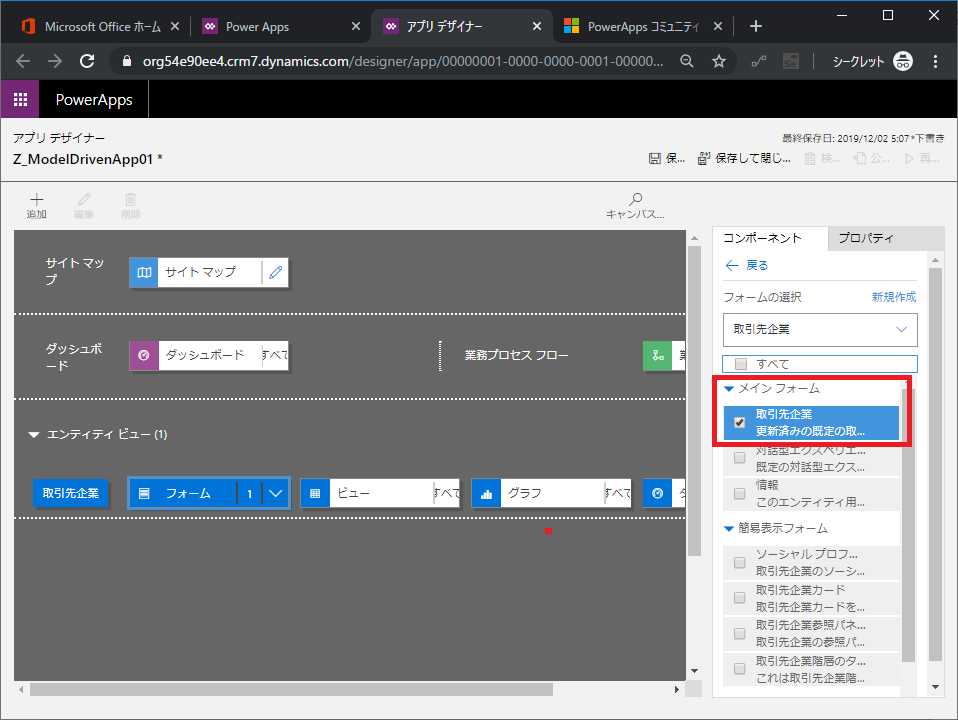Click the Publish (公...) toolbar icon
Viewport: 958px width, 720px height.
coord(860,158)
